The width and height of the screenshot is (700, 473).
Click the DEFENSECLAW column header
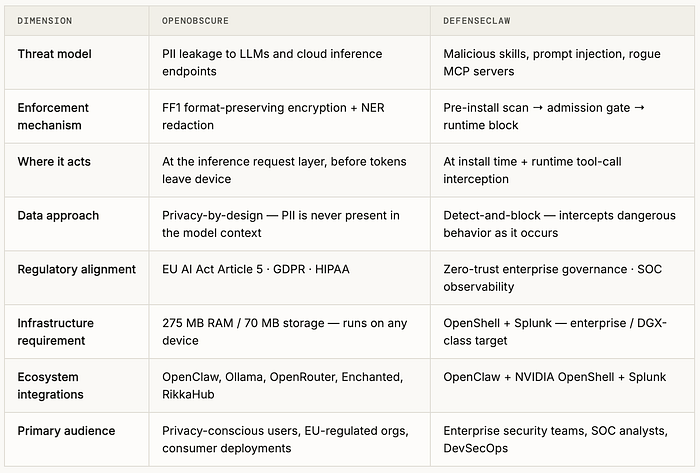point(477,21)
